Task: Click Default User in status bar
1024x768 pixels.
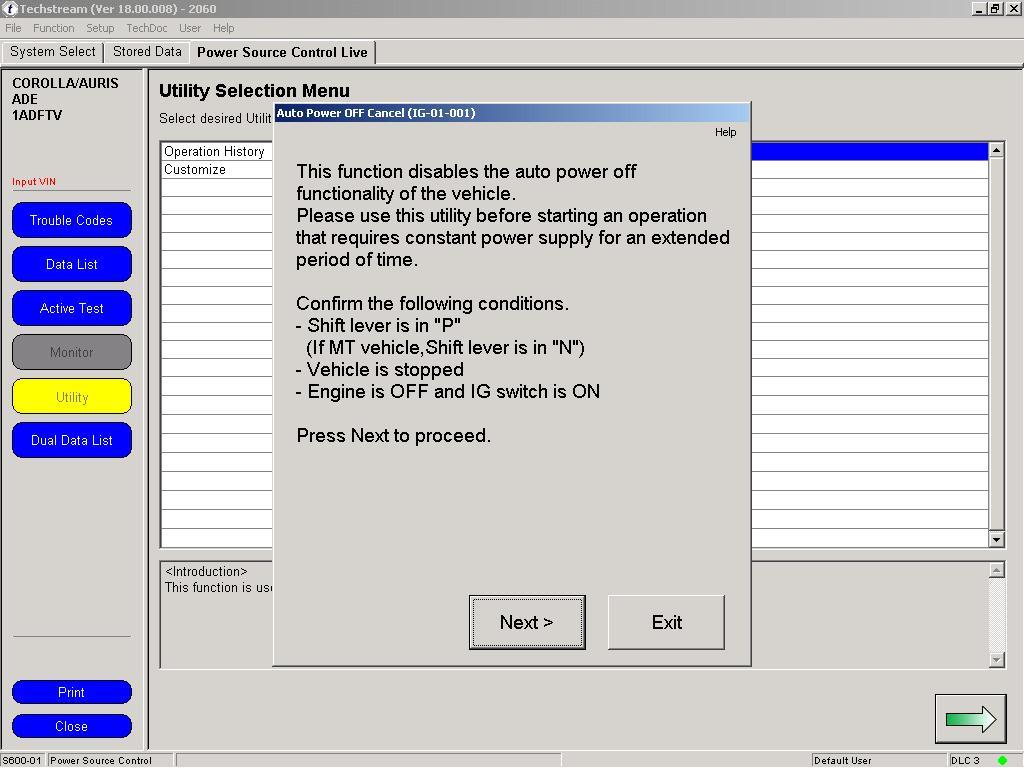Action: (842, 760)
